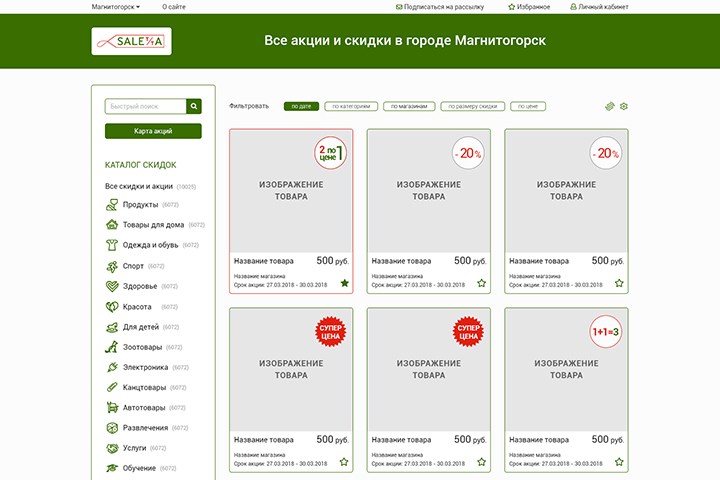Viewport: 720px width, 480px height.
Task: Open the Личный кабинет account link
Action: click(x=603, y=7)
